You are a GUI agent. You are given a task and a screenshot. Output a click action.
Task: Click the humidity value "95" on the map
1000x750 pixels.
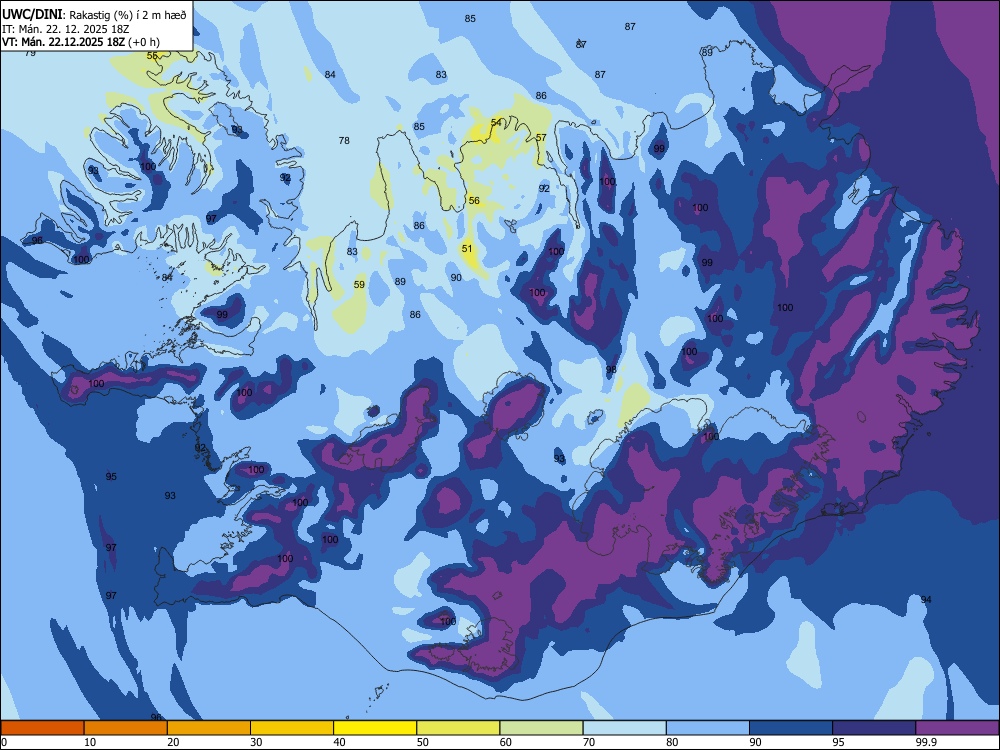tap(111, 477)
